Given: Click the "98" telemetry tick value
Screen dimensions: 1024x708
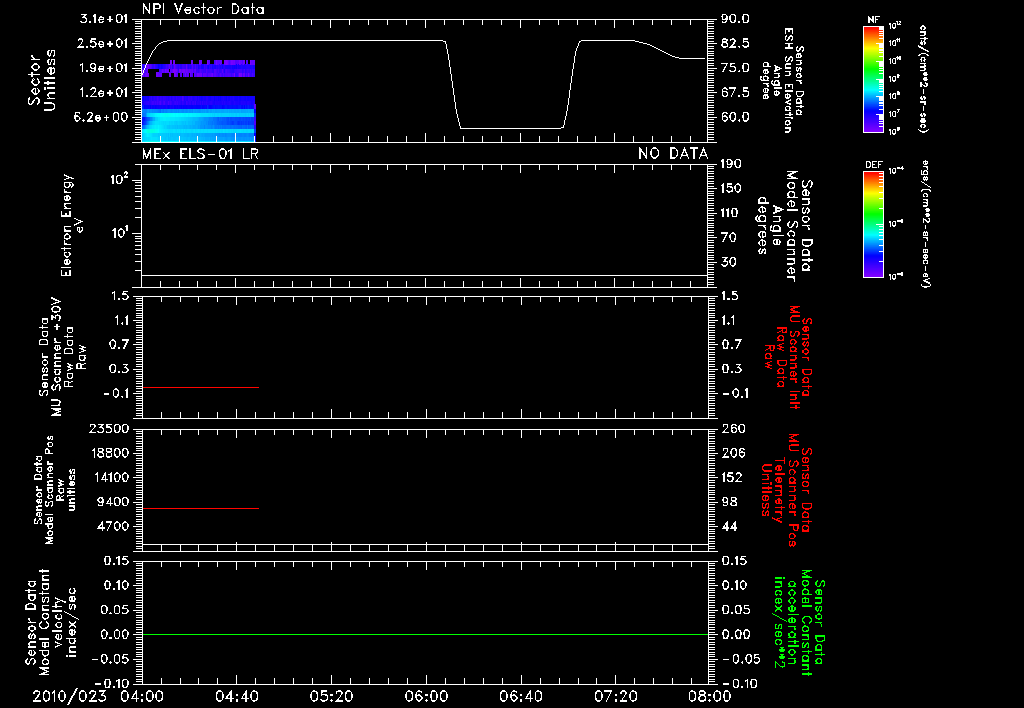Looking at the screenshot, I should [x=728, y=502].
